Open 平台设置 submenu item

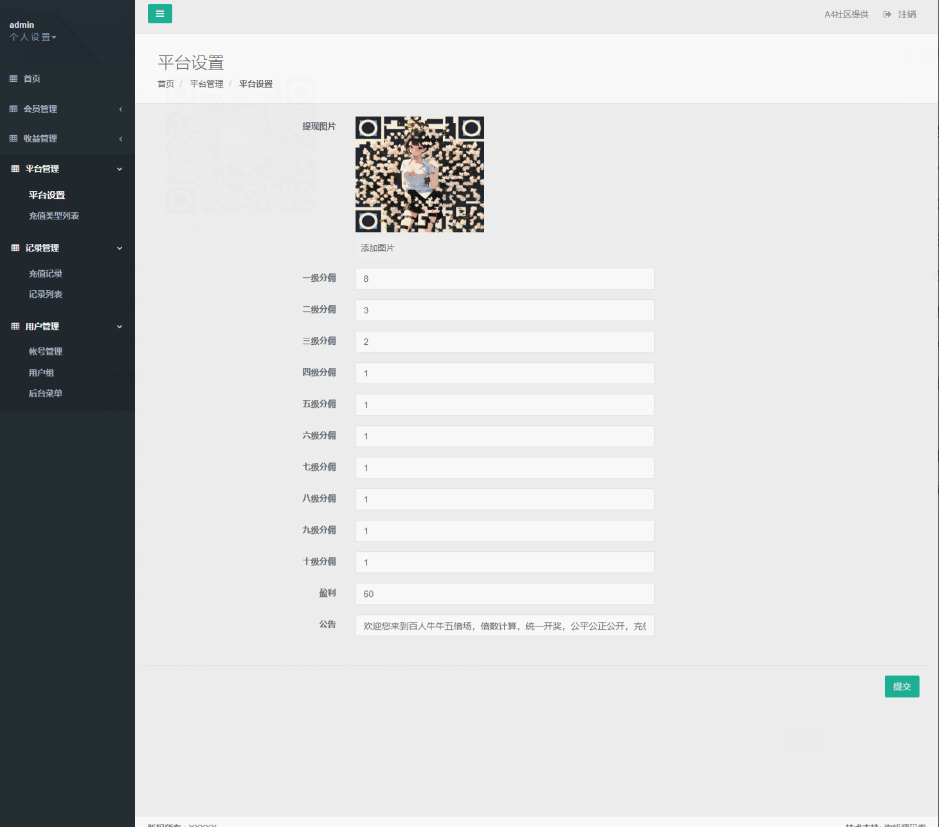point(47,195)
